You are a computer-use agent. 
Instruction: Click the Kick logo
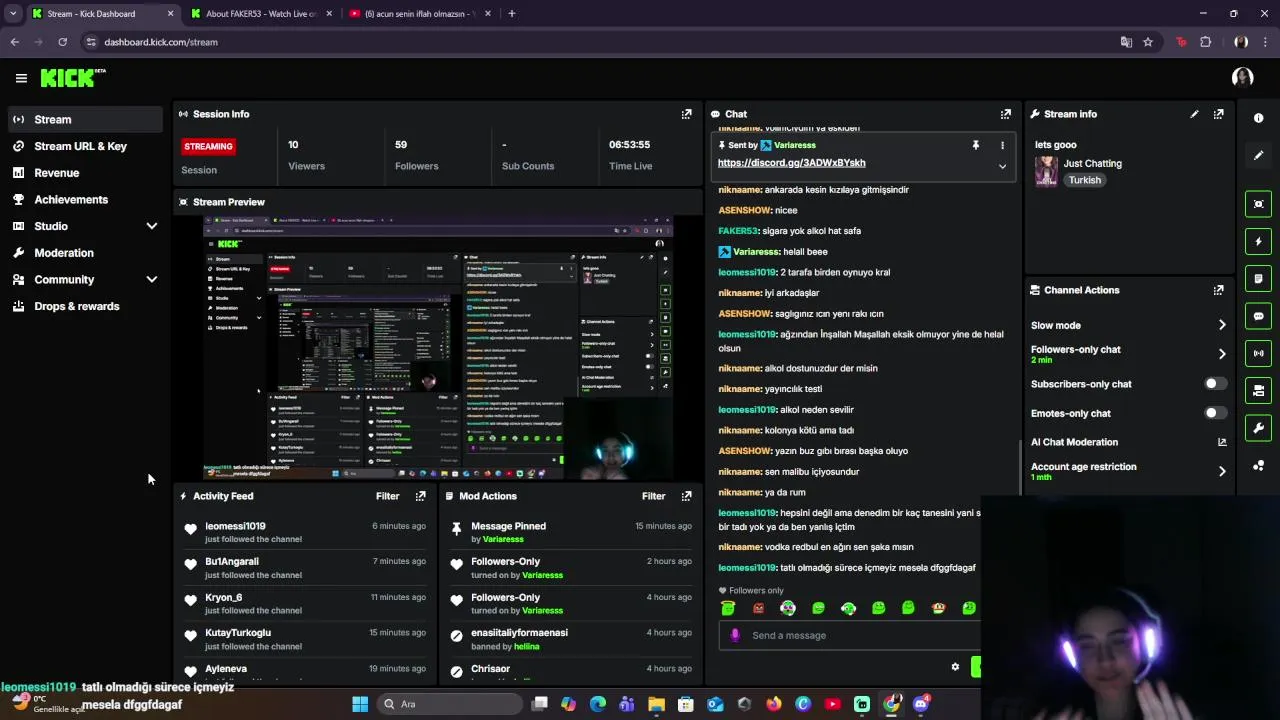73,78
